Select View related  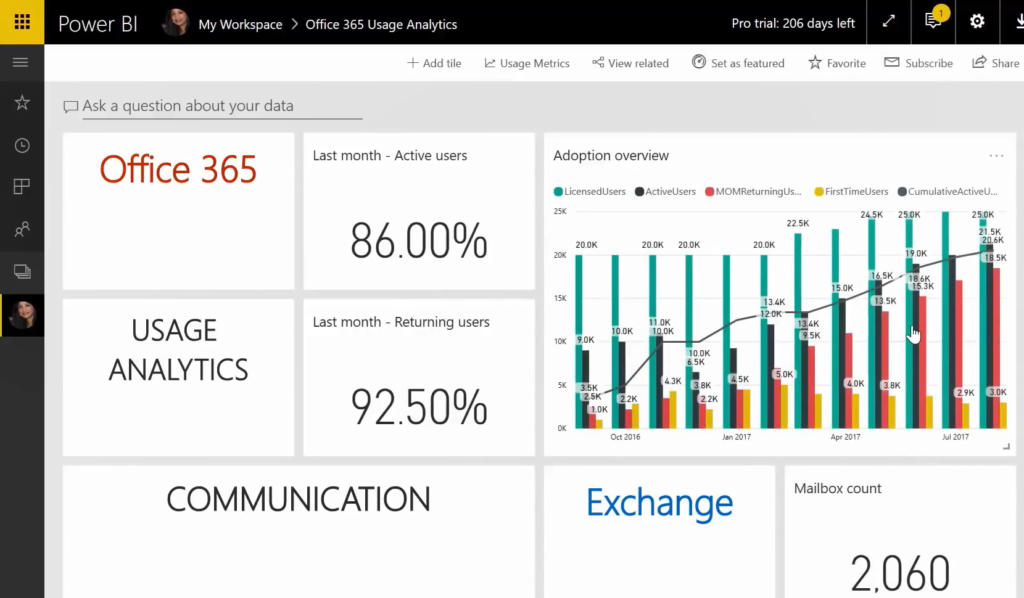tap(630, 63)
